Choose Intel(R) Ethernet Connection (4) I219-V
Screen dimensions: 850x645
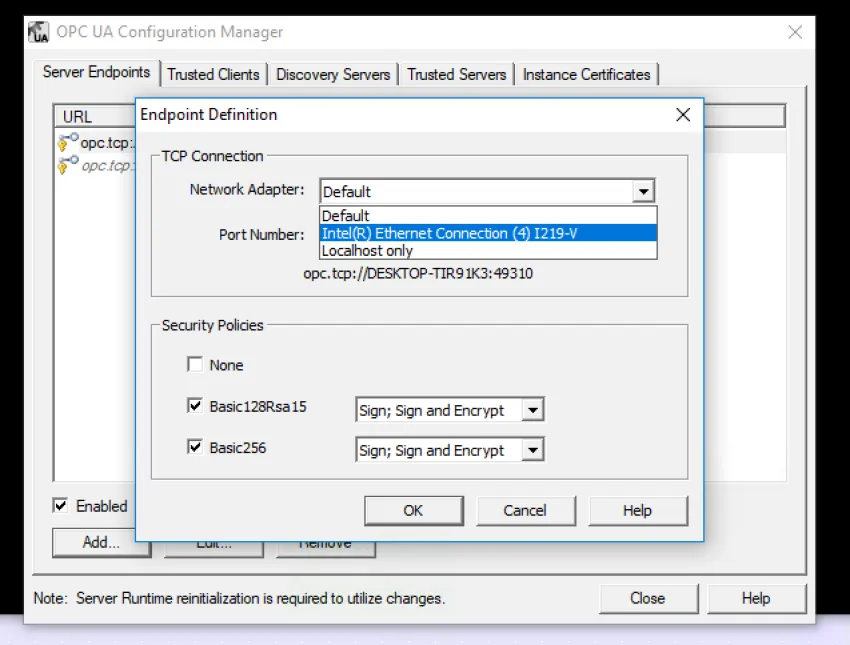[x=488, y=233]
